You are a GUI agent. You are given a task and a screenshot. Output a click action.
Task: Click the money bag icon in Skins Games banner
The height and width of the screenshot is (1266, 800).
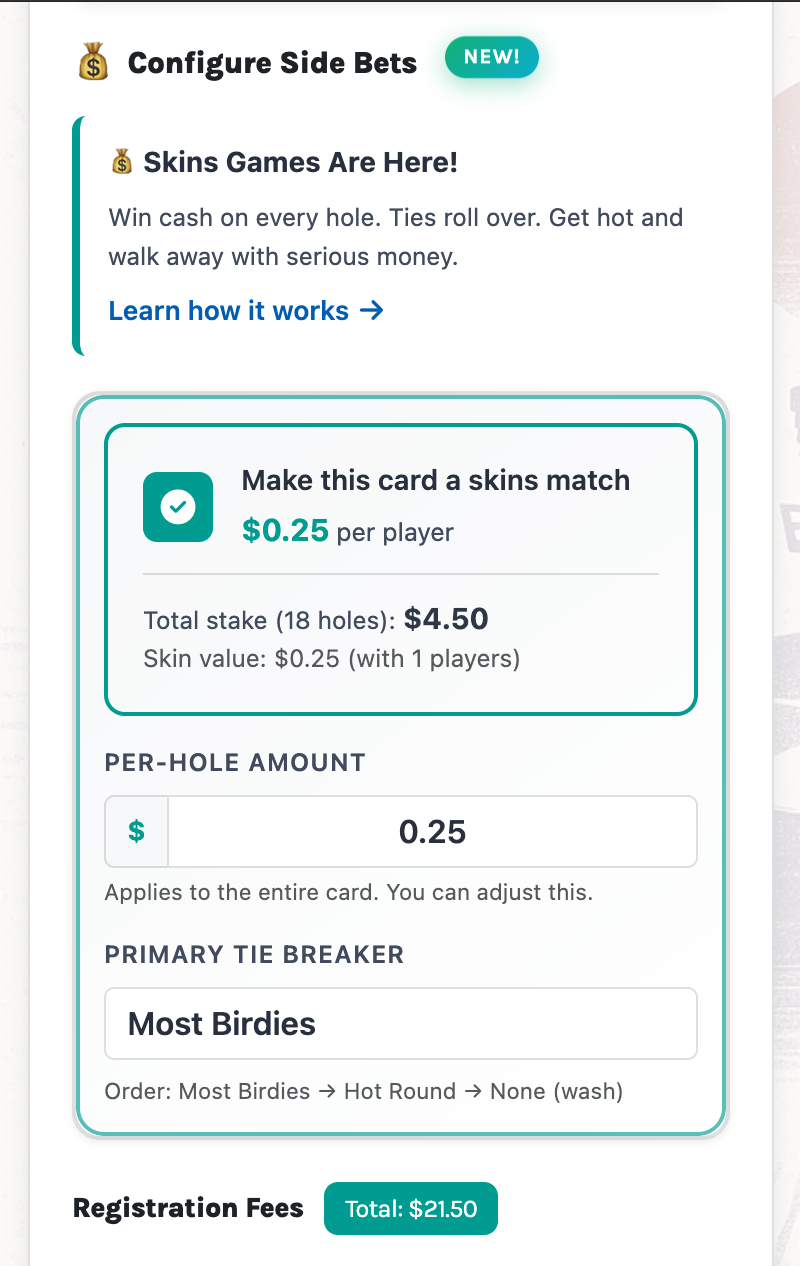(121, 161)
